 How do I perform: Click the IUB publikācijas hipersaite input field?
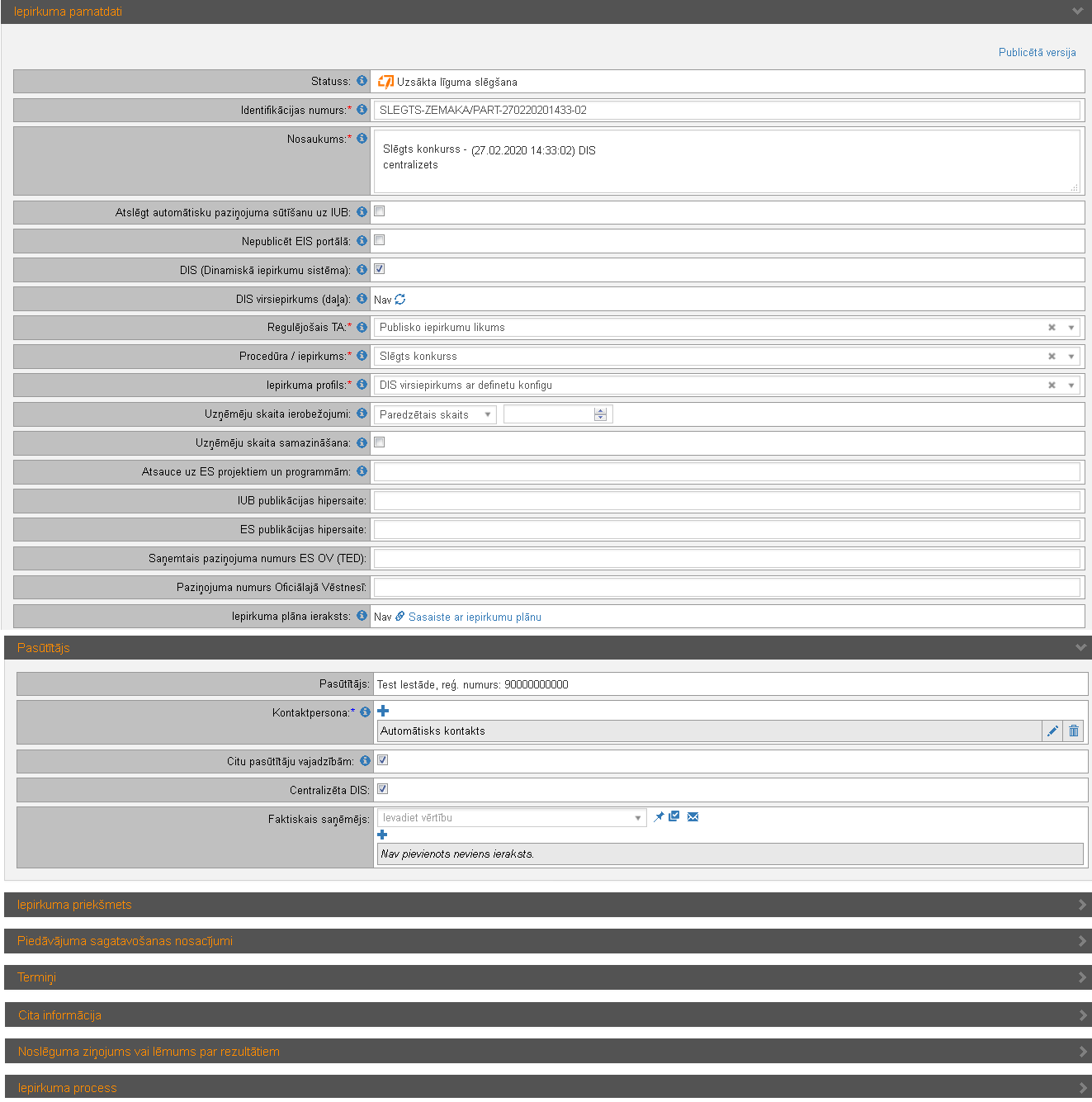click(x=726, y=500)
